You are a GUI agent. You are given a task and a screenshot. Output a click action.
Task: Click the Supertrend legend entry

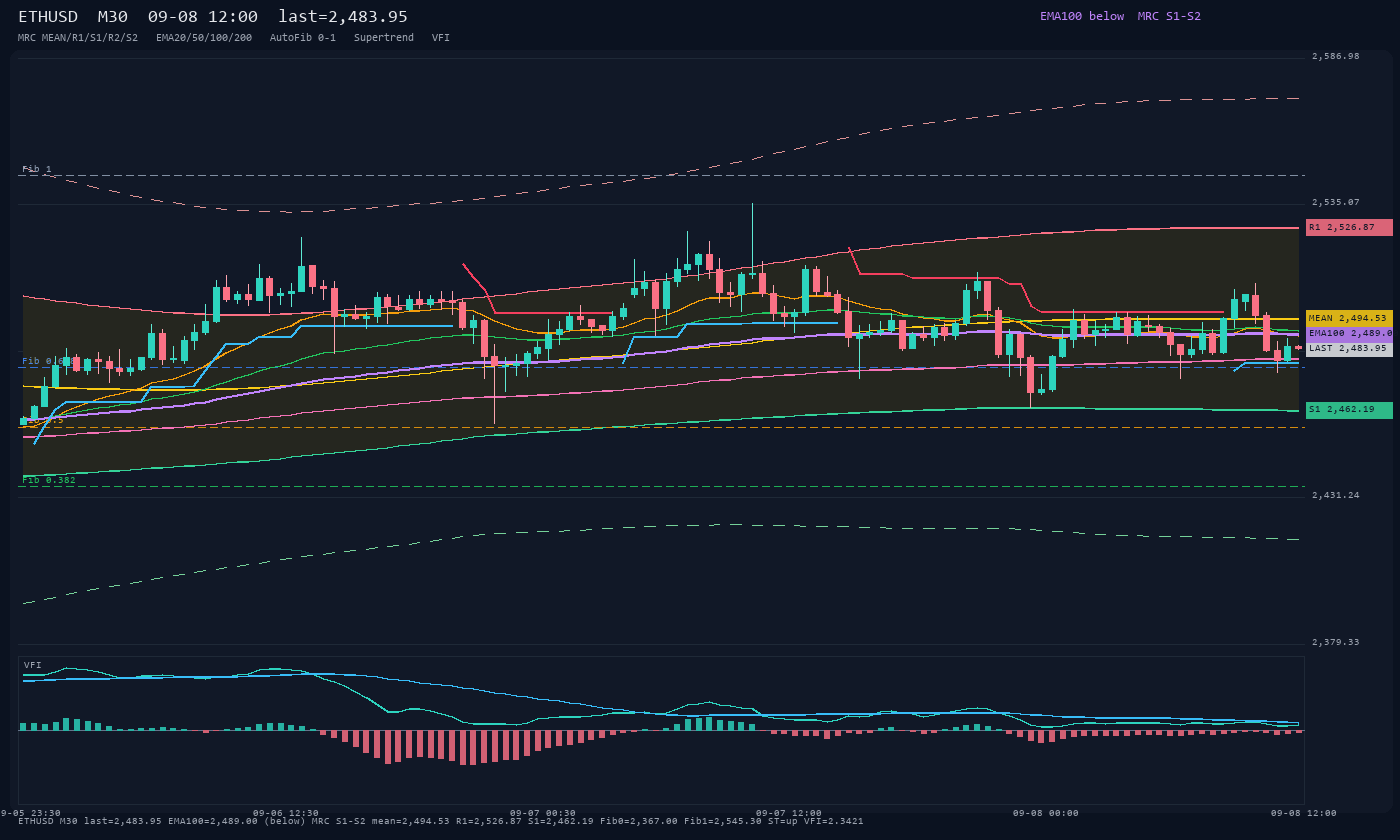[384, 38]
